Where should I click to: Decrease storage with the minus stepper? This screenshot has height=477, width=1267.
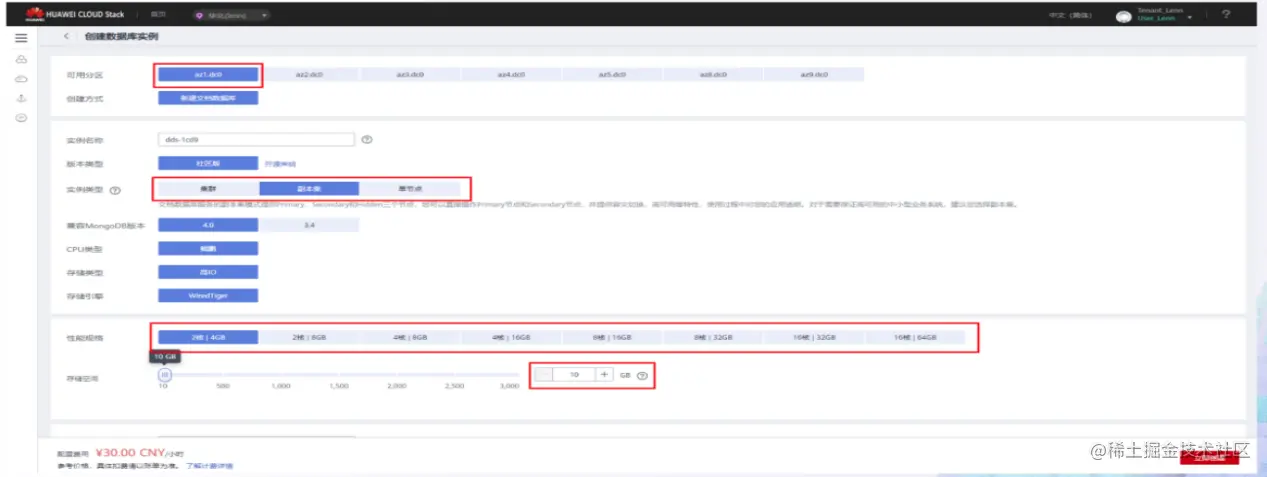(x=543, y=375)
